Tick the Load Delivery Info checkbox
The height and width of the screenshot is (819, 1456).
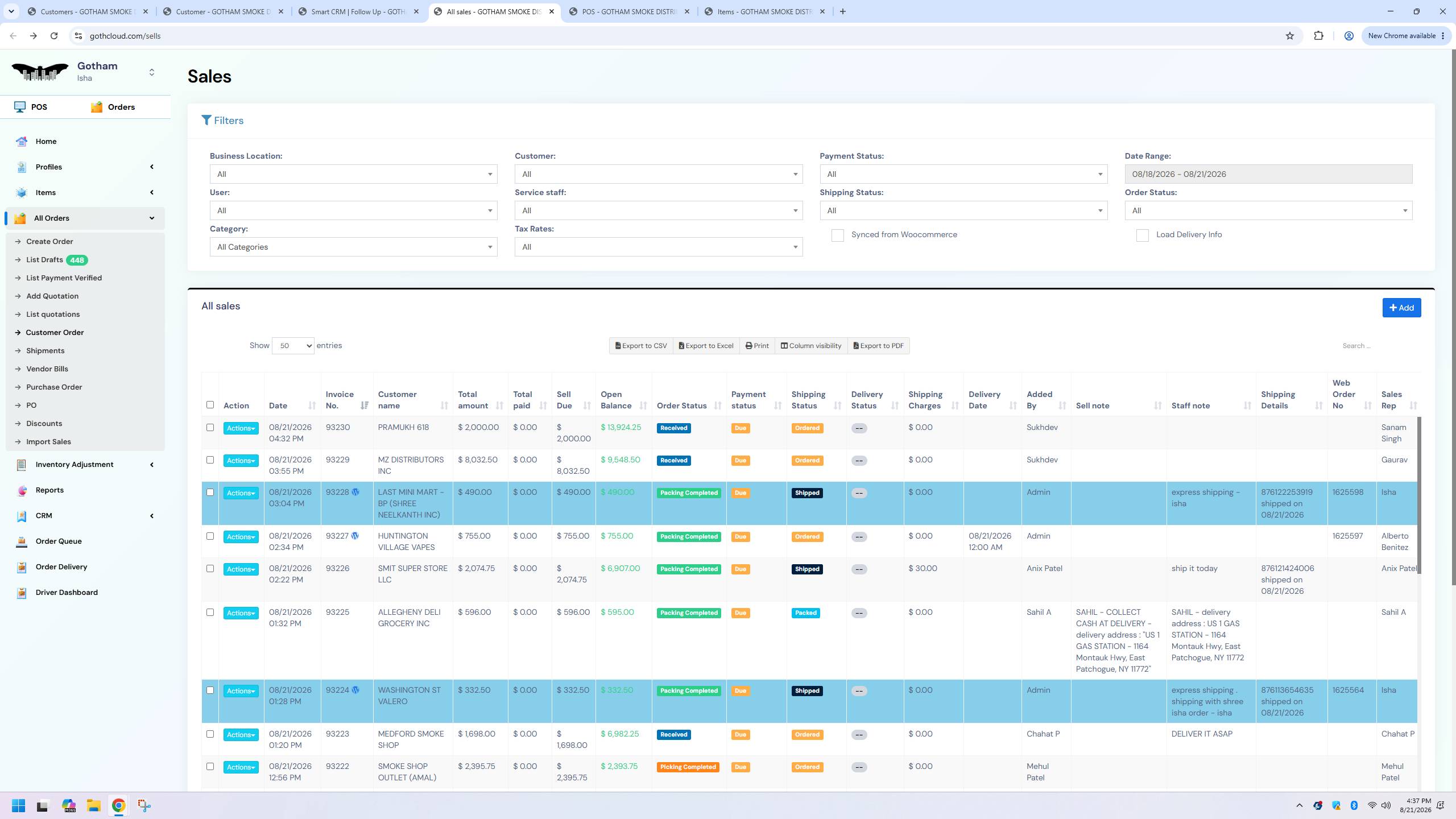point(1142,235)
